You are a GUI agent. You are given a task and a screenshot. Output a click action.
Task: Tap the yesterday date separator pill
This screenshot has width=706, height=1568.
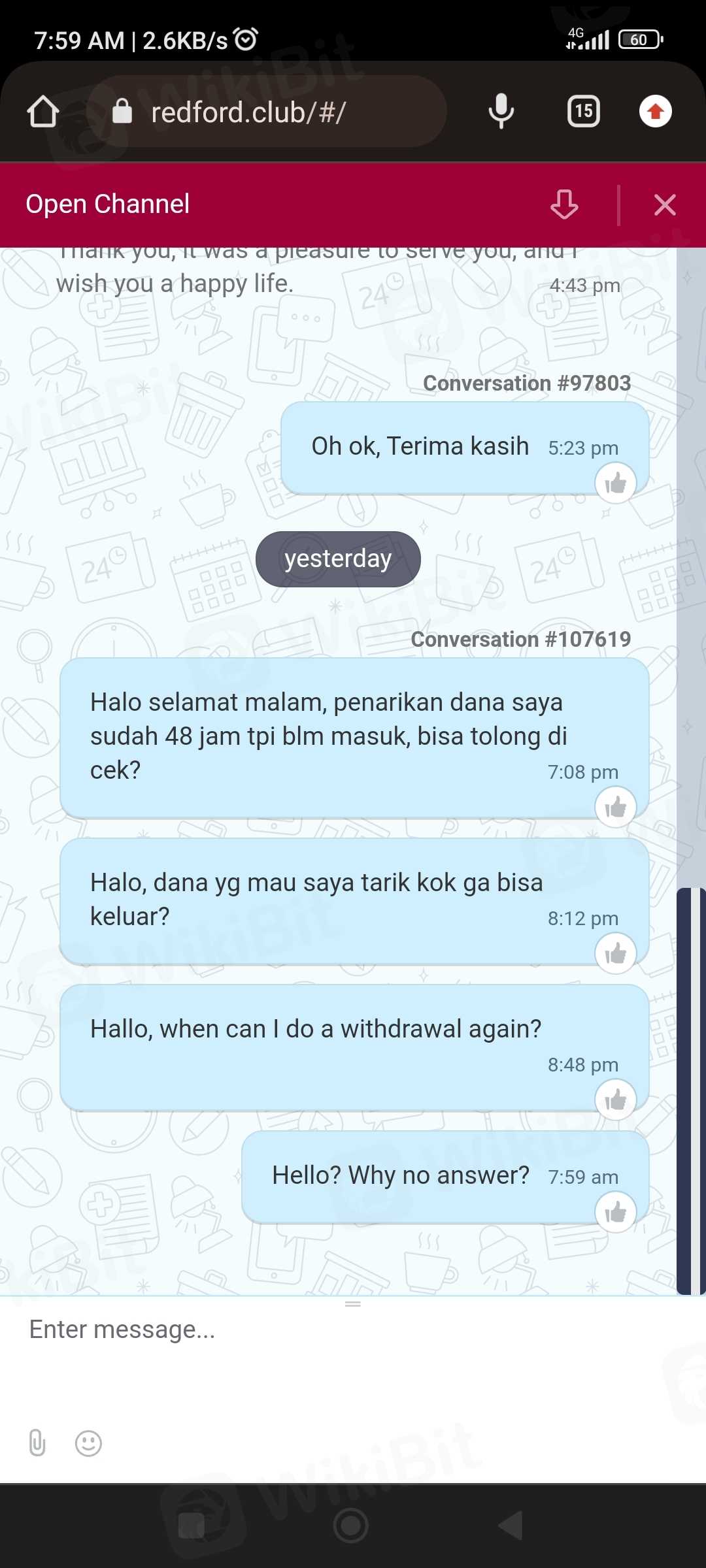[x=338, y=559]
